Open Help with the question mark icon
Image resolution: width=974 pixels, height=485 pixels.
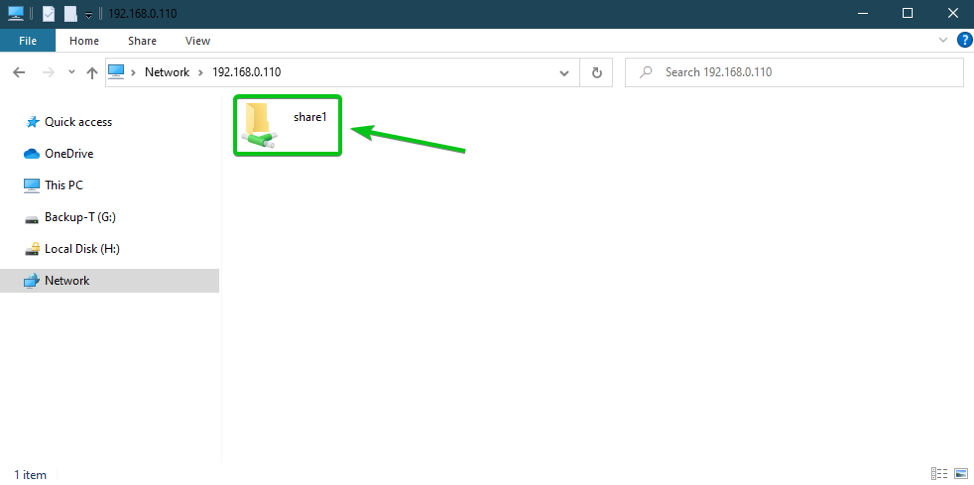964,41
